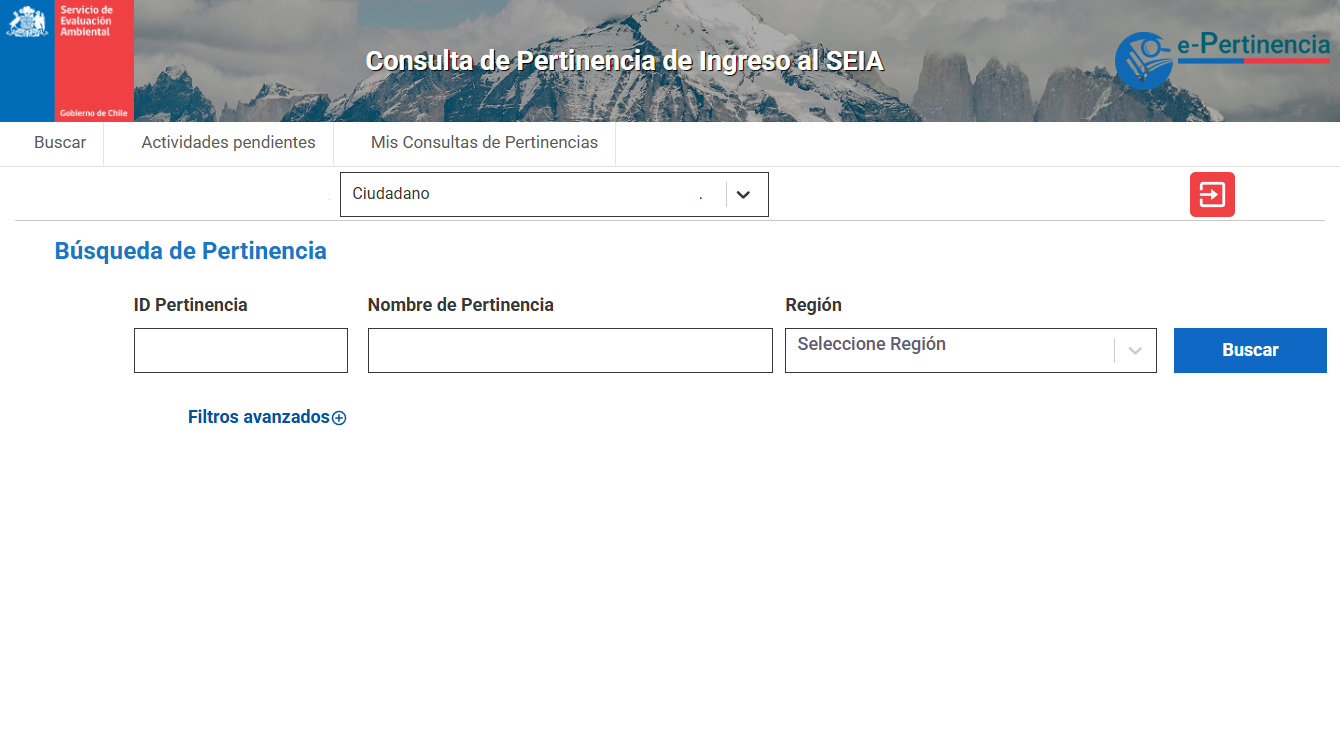Focus the Nombre de Pertinencia field
This screenshot has height=740, width=1340.
click(x=570, y=351)
